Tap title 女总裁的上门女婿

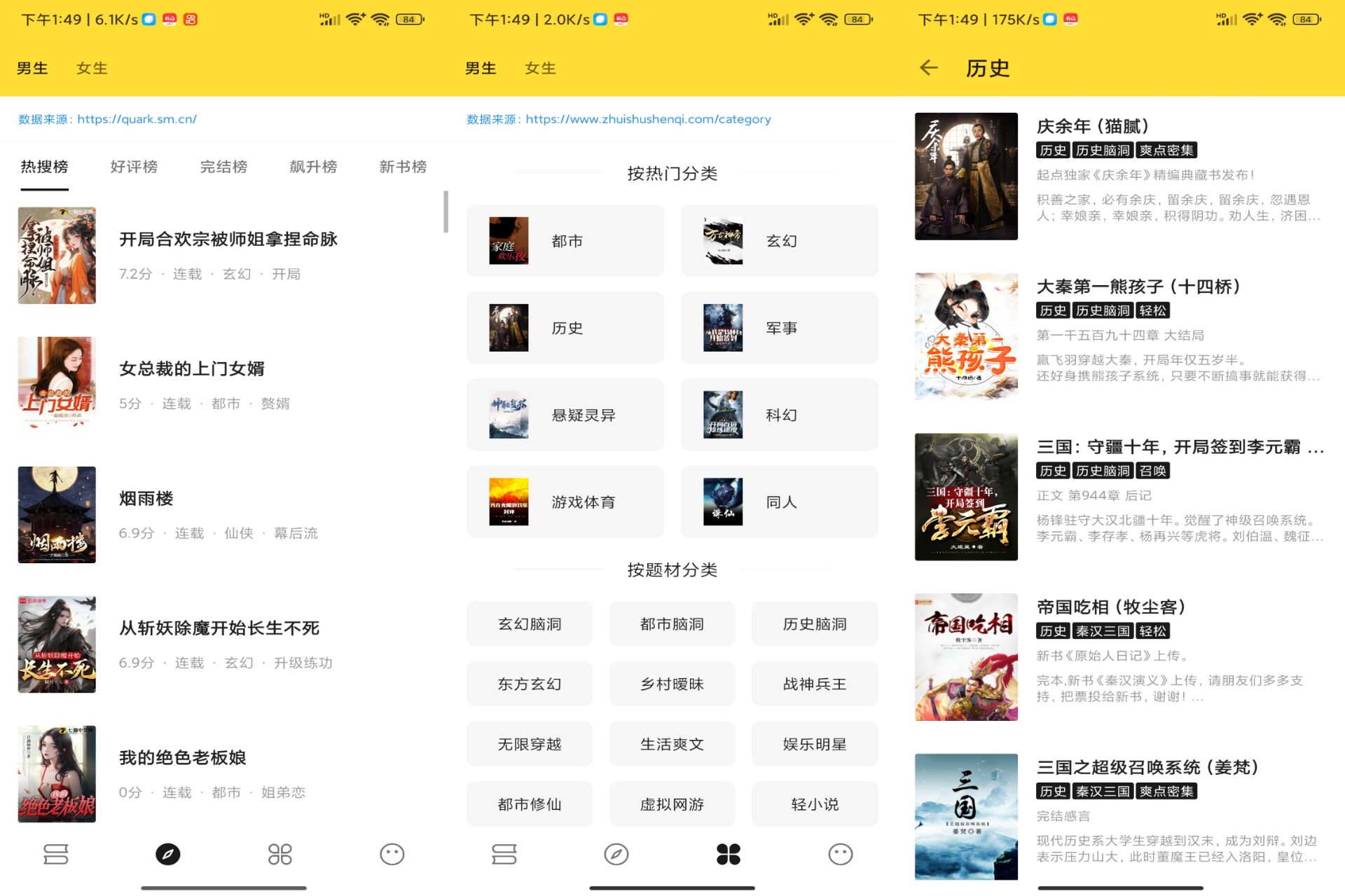[192, 368]
